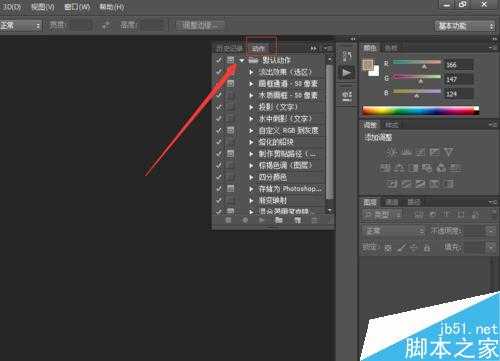Click the third collapsed dock panel icon

(x=347, y=96)
